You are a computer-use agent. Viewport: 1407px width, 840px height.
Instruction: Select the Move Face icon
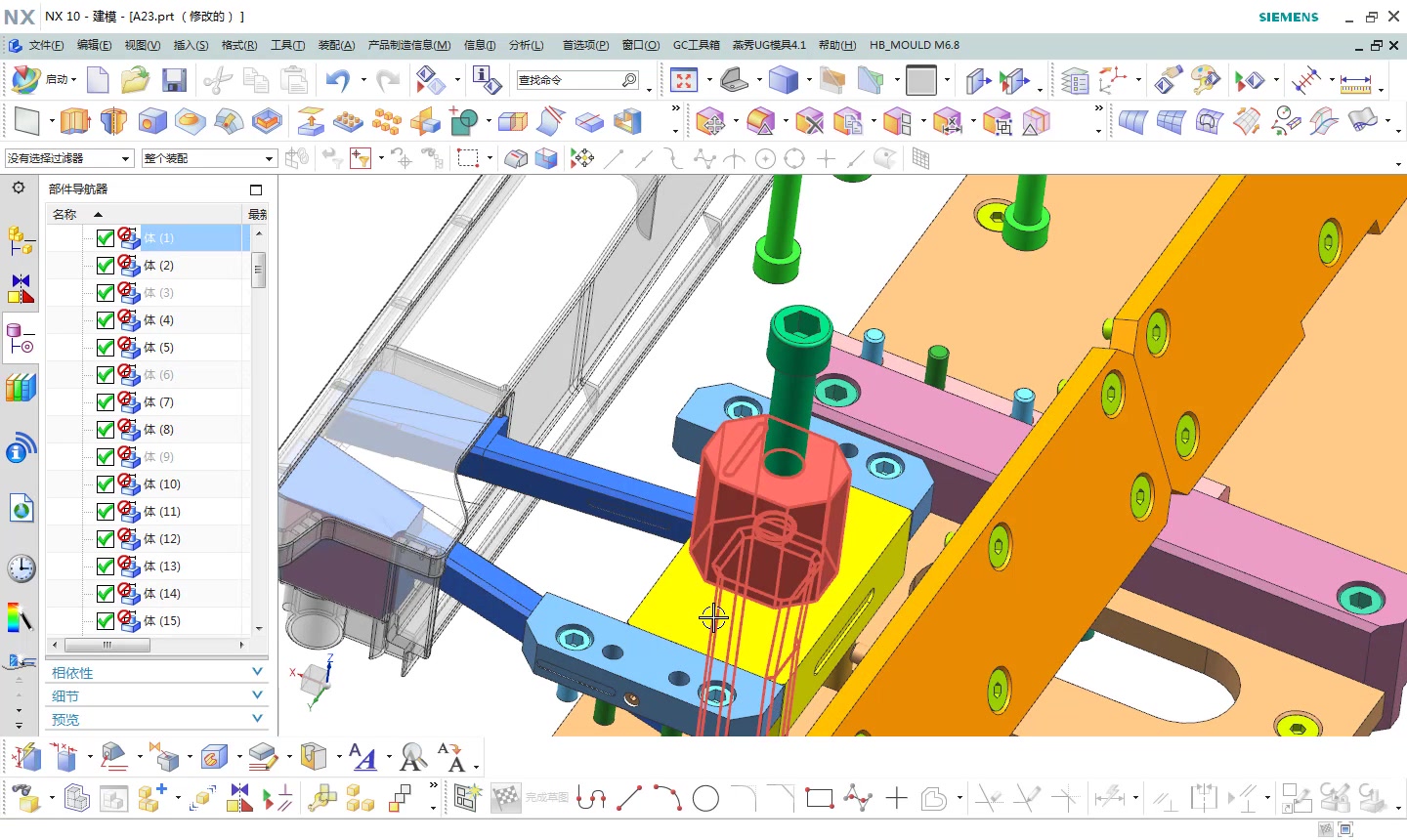pos(710,122)
